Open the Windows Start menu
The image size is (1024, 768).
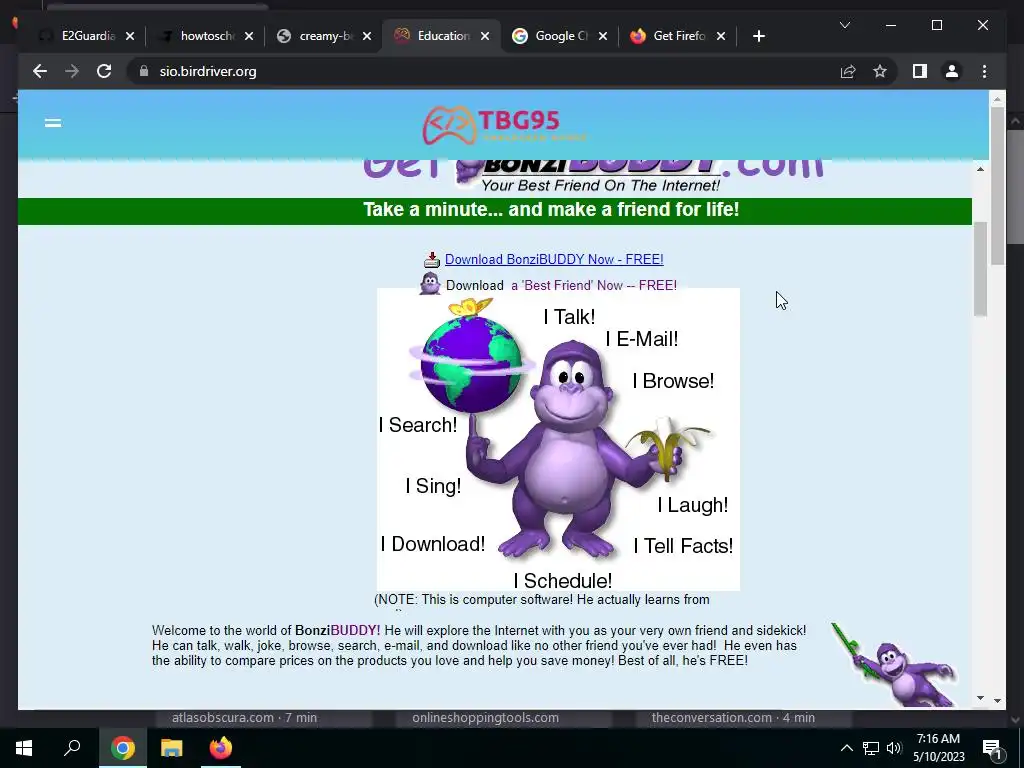pos(24,748)
